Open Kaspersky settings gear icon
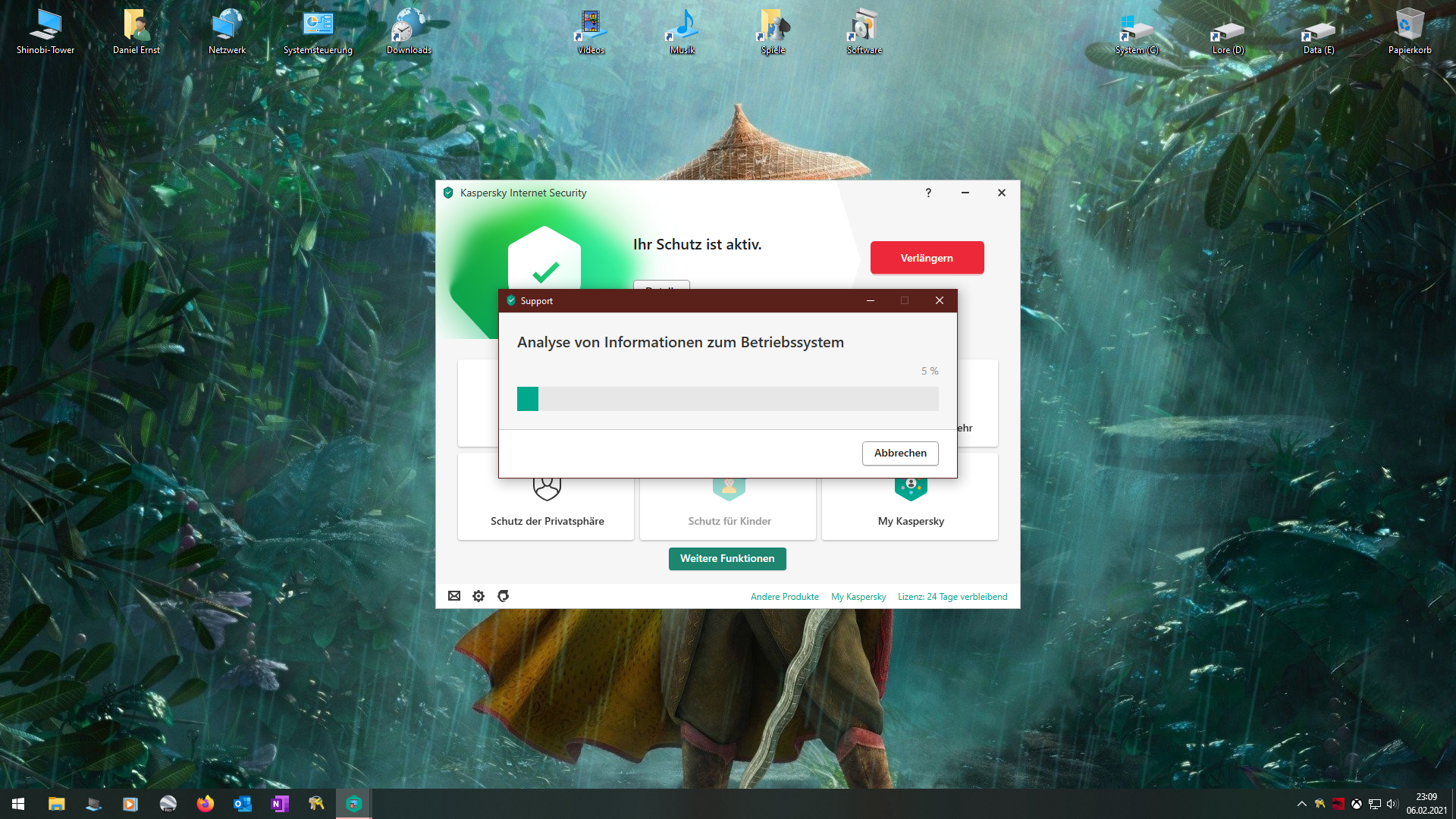The height and width of the screenshot is (819, 1456). click(479, 596)
